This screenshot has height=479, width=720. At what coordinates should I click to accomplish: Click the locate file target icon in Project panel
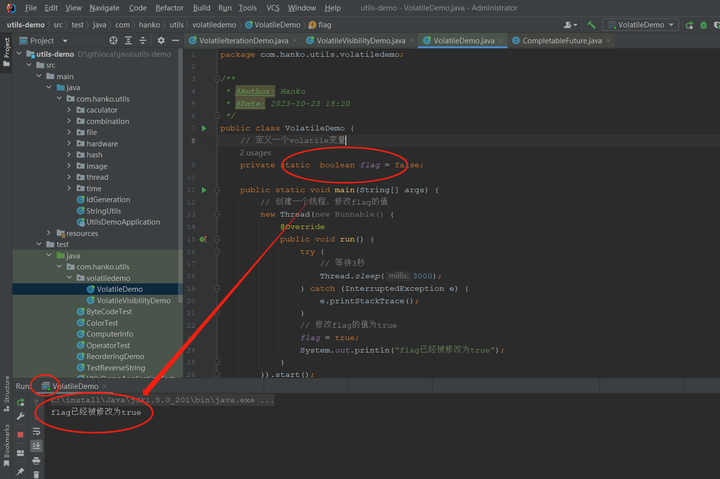pyautogui.click(x=111, y=41)
